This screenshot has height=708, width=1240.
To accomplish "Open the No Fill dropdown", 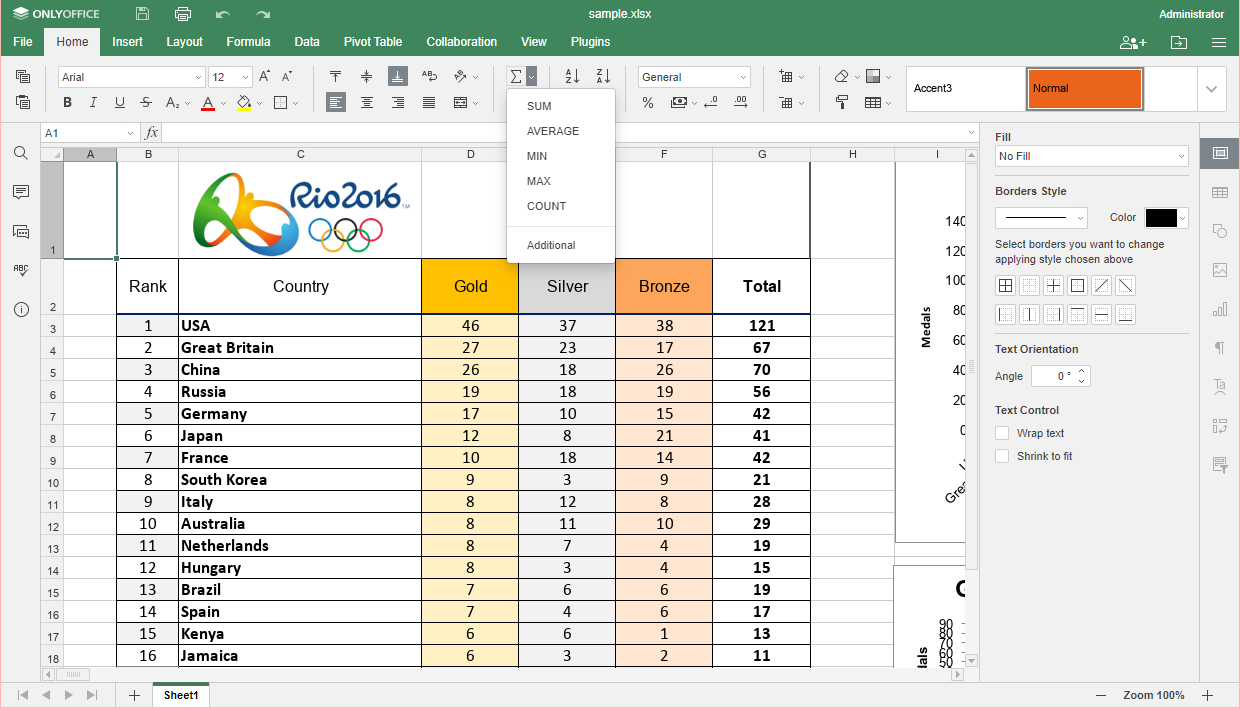I will pos(1091,156).
